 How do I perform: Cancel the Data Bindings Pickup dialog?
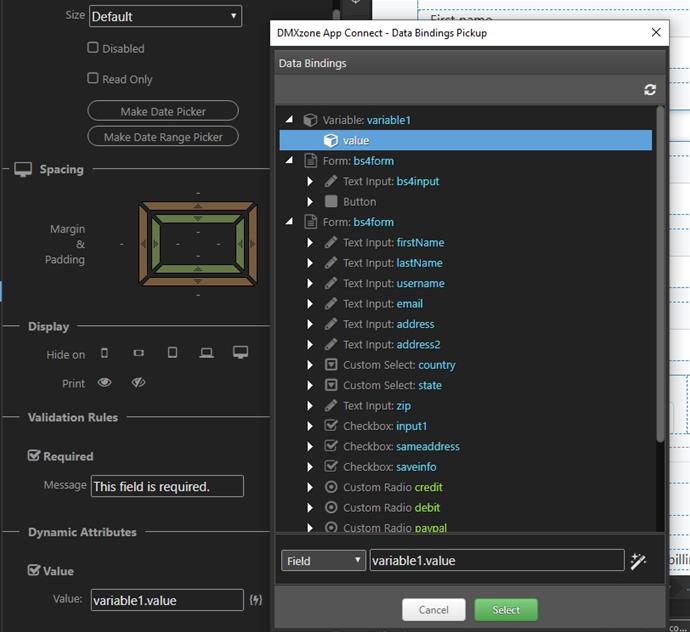click(433, 610)
